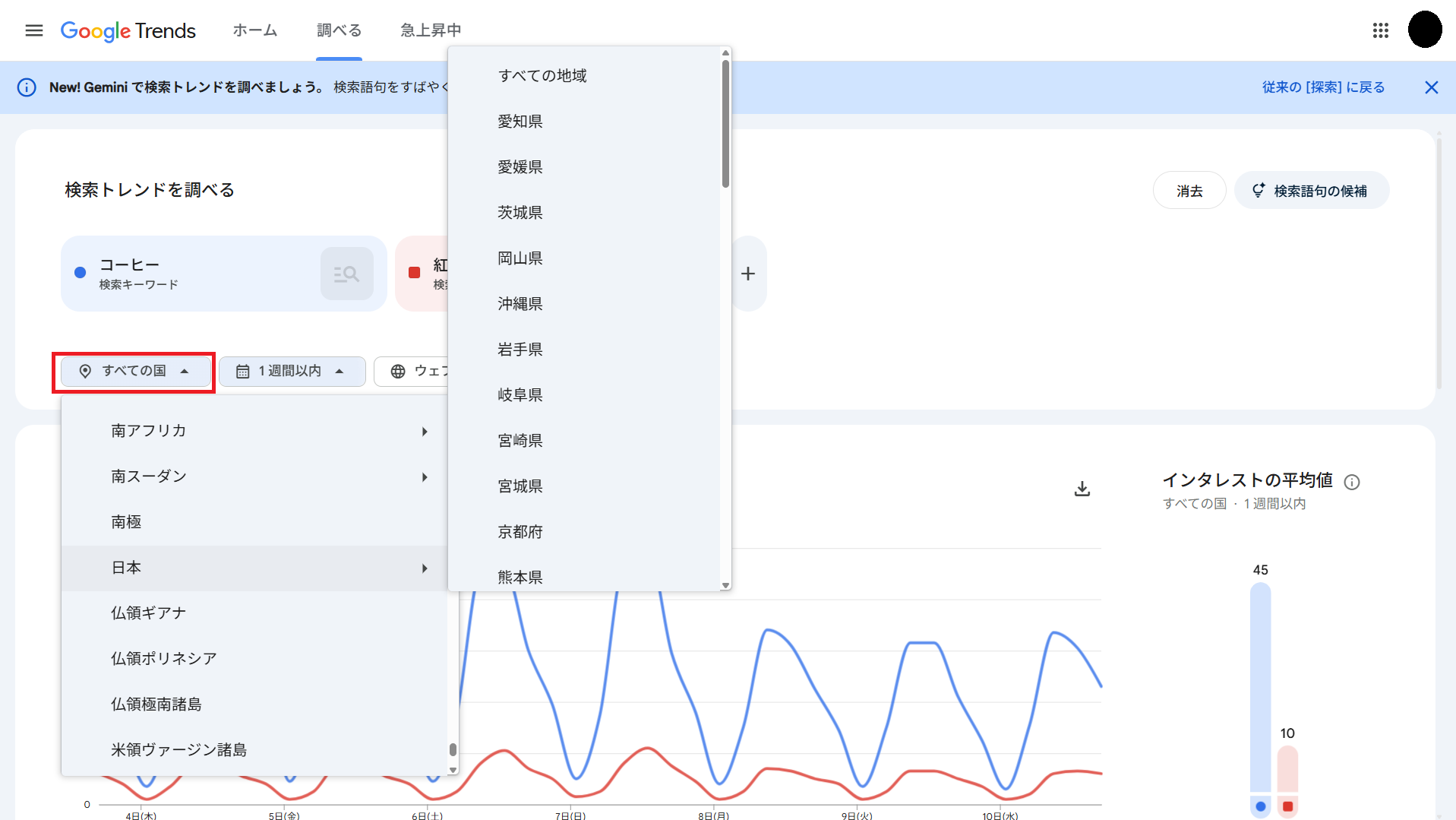This screenshot has height=820, width=1456.
Task: Click the prefecture list scrollbar thumb
Action: click(725, 123)
